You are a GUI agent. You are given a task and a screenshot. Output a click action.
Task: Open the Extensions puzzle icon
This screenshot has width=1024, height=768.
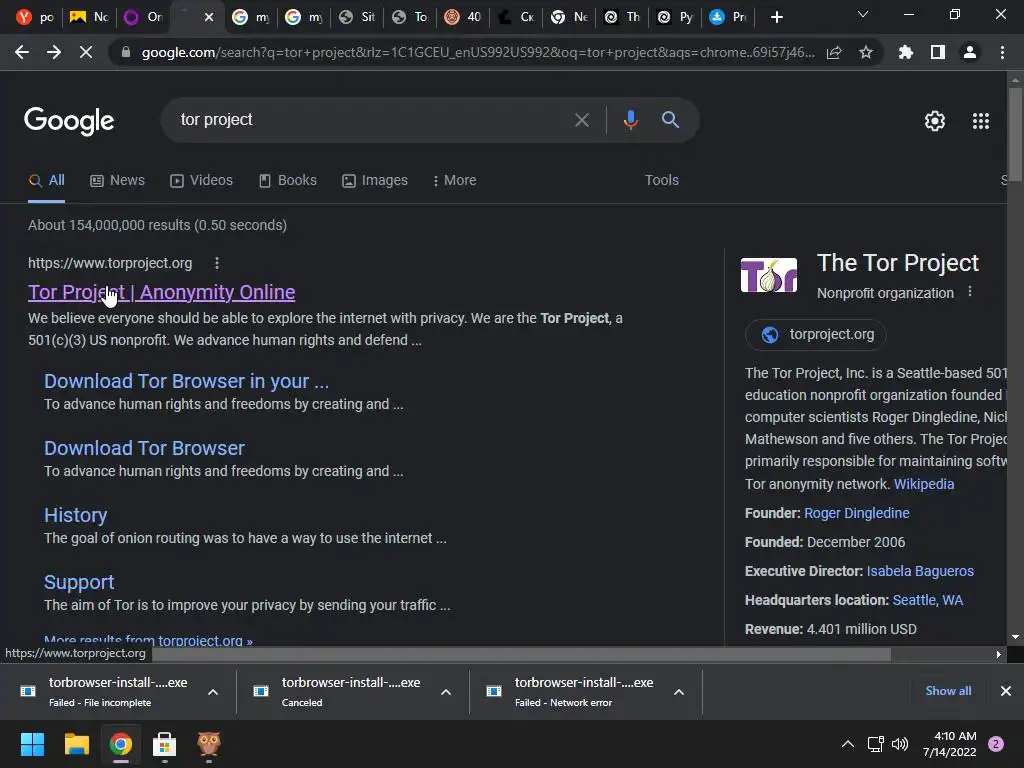click(906, 52)
